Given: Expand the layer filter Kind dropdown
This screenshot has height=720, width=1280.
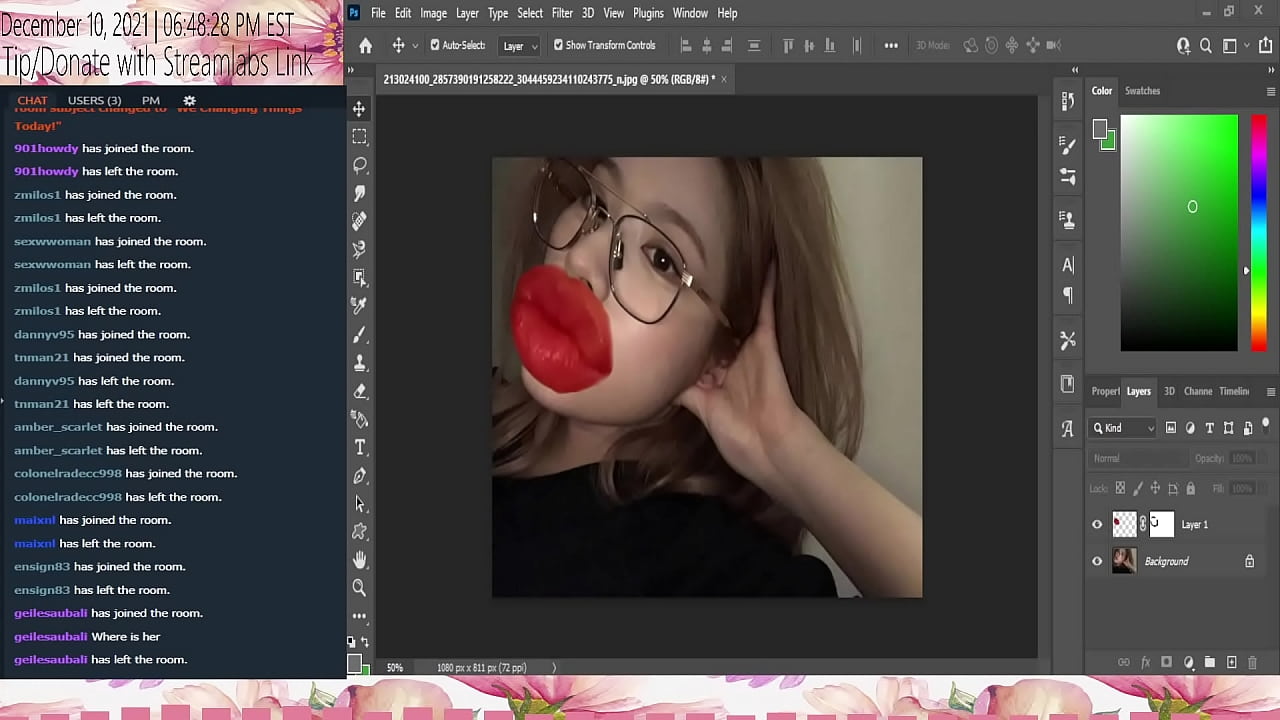Looking at the screenshot, I should point(1123,428).
